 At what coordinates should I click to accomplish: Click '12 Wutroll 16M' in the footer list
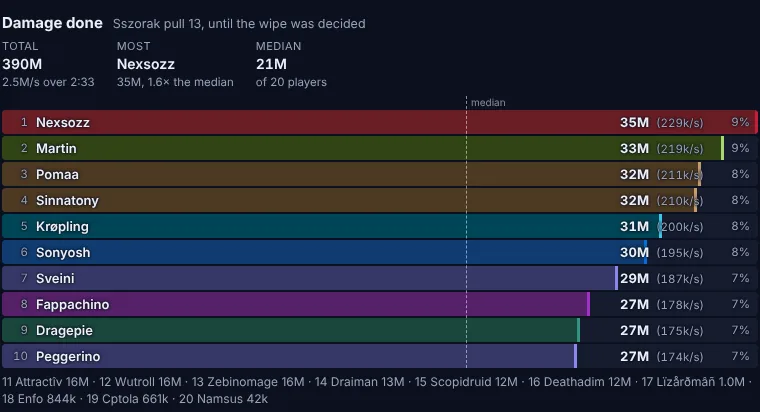coord(140,382)
